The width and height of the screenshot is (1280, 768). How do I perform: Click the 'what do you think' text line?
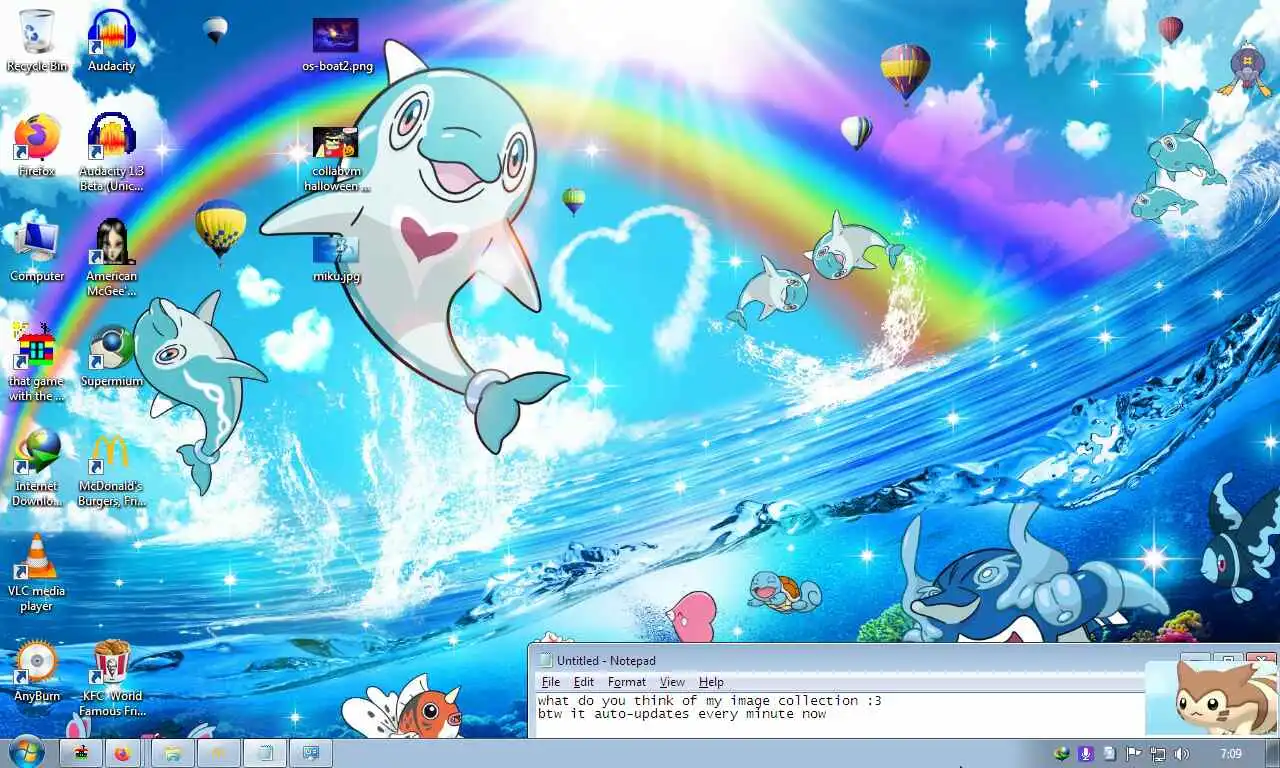710,701
